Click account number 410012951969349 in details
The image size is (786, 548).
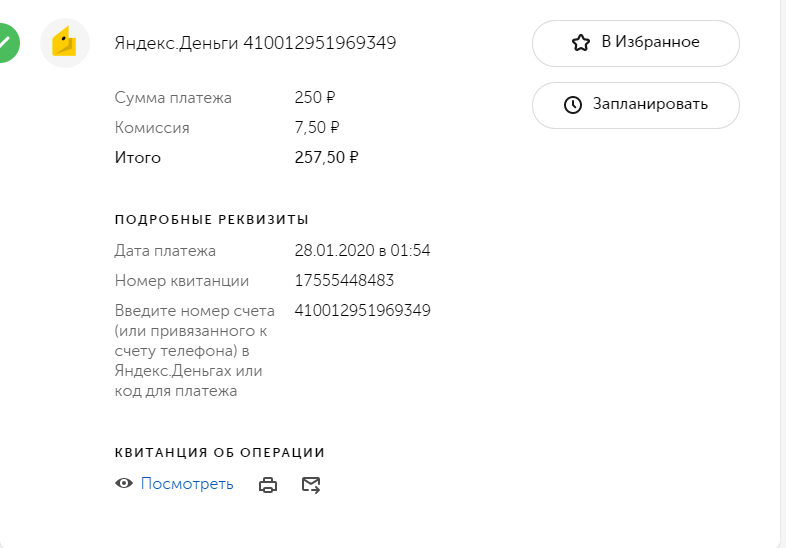(x=362, y=310)
